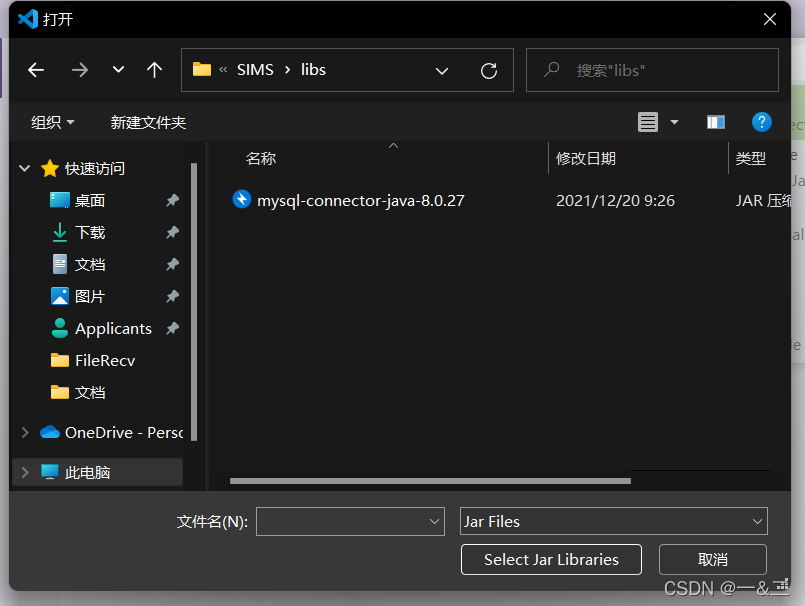Open 图片 folder in quick access
This screenshot has height=606, width=805.
[x=90, y=296]
